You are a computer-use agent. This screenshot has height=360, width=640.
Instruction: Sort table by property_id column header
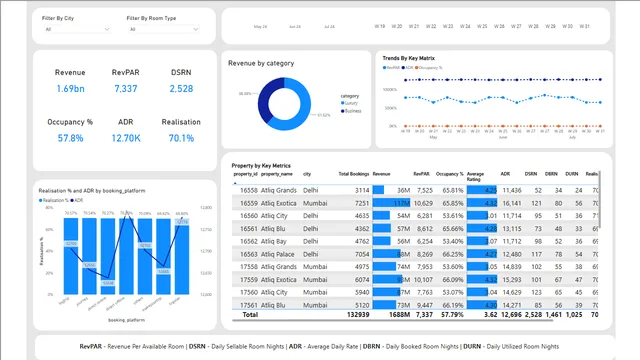coord(245,174)
